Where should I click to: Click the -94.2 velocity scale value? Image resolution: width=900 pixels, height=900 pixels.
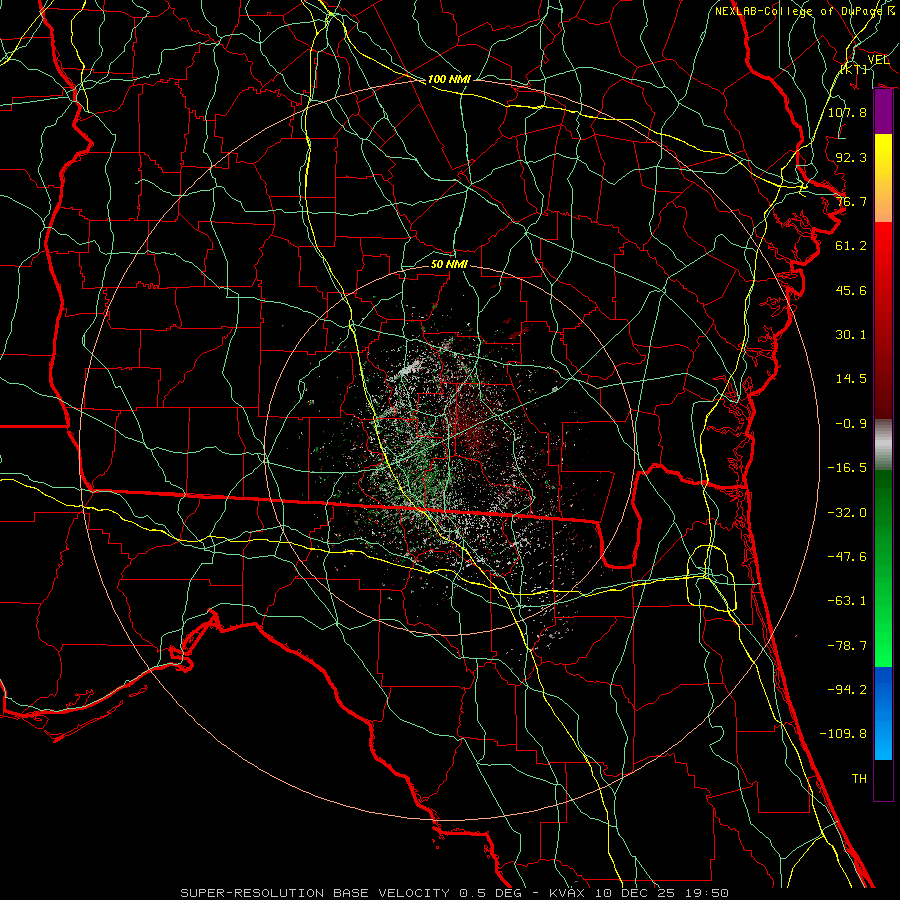pos(847,690)
